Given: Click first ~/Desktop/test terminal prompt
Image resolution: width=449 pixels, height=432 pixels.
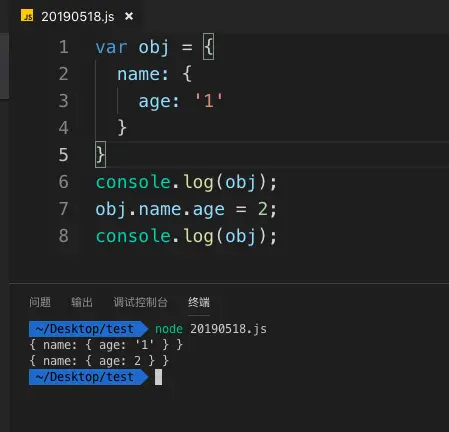Looking at the screenshot, I should (x=88, y=329).
